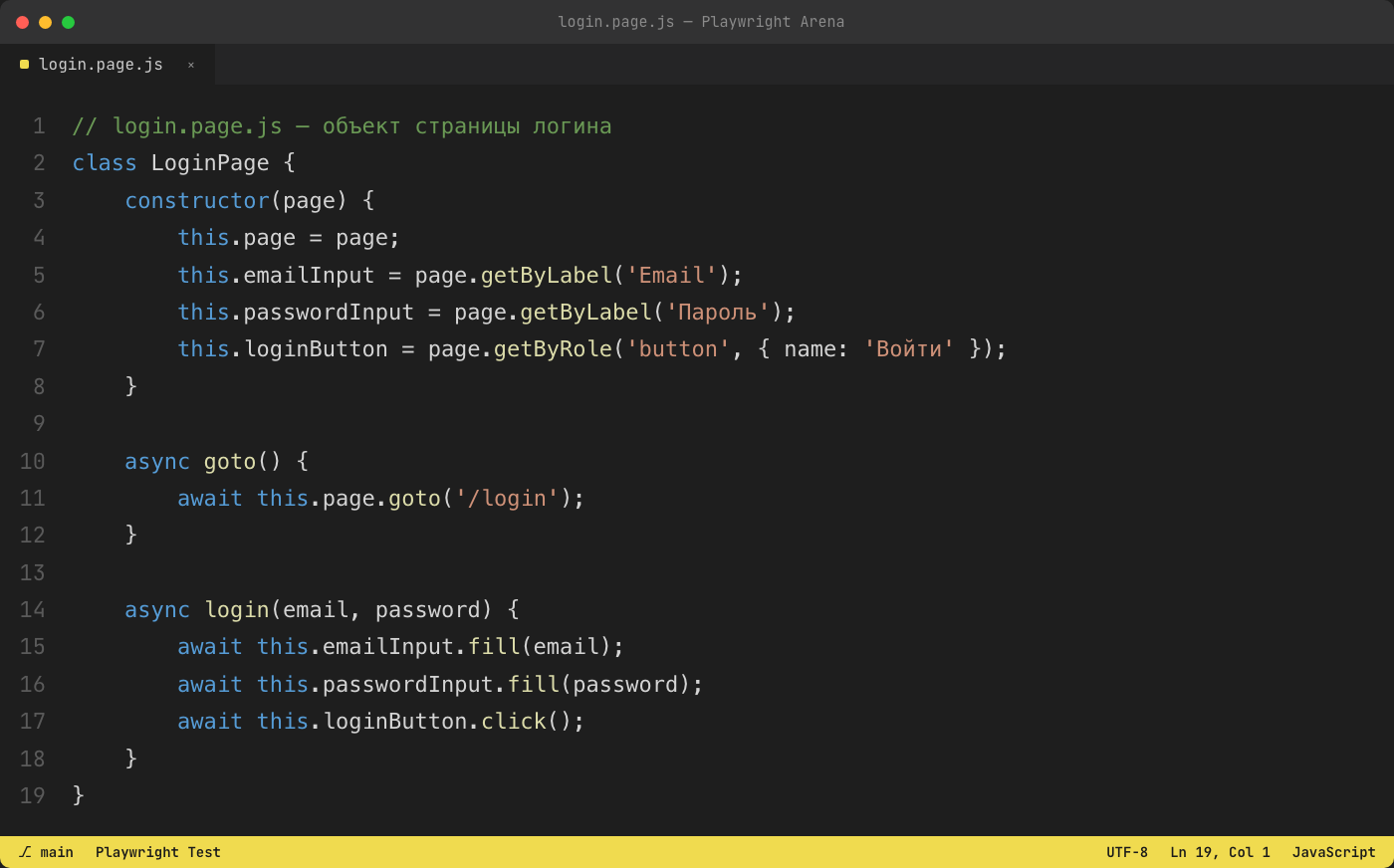
Task: Click line number 3 in the gutter
Action: [x=39, y=200]
